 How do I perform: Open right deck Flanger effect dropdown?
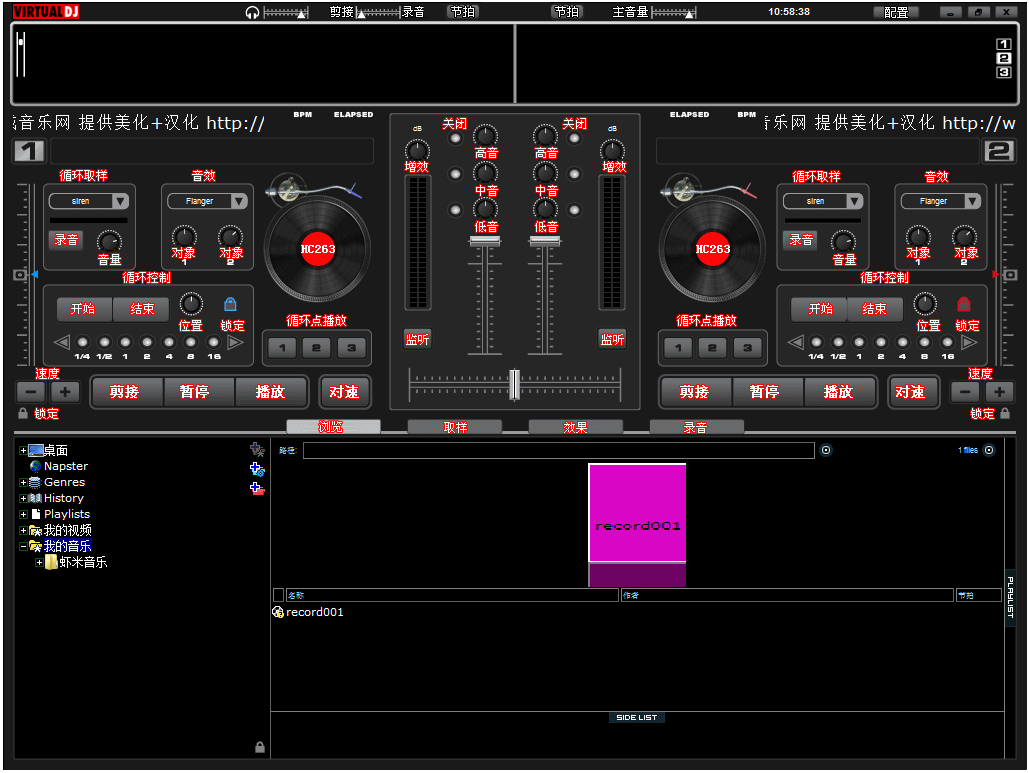pos(973,201)
